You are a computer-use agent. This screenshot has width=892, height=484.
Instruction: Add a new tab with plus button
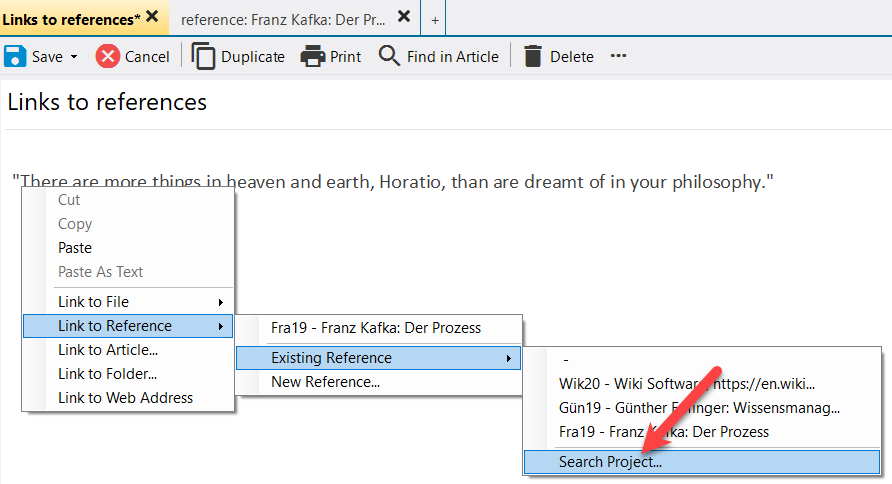435,18
